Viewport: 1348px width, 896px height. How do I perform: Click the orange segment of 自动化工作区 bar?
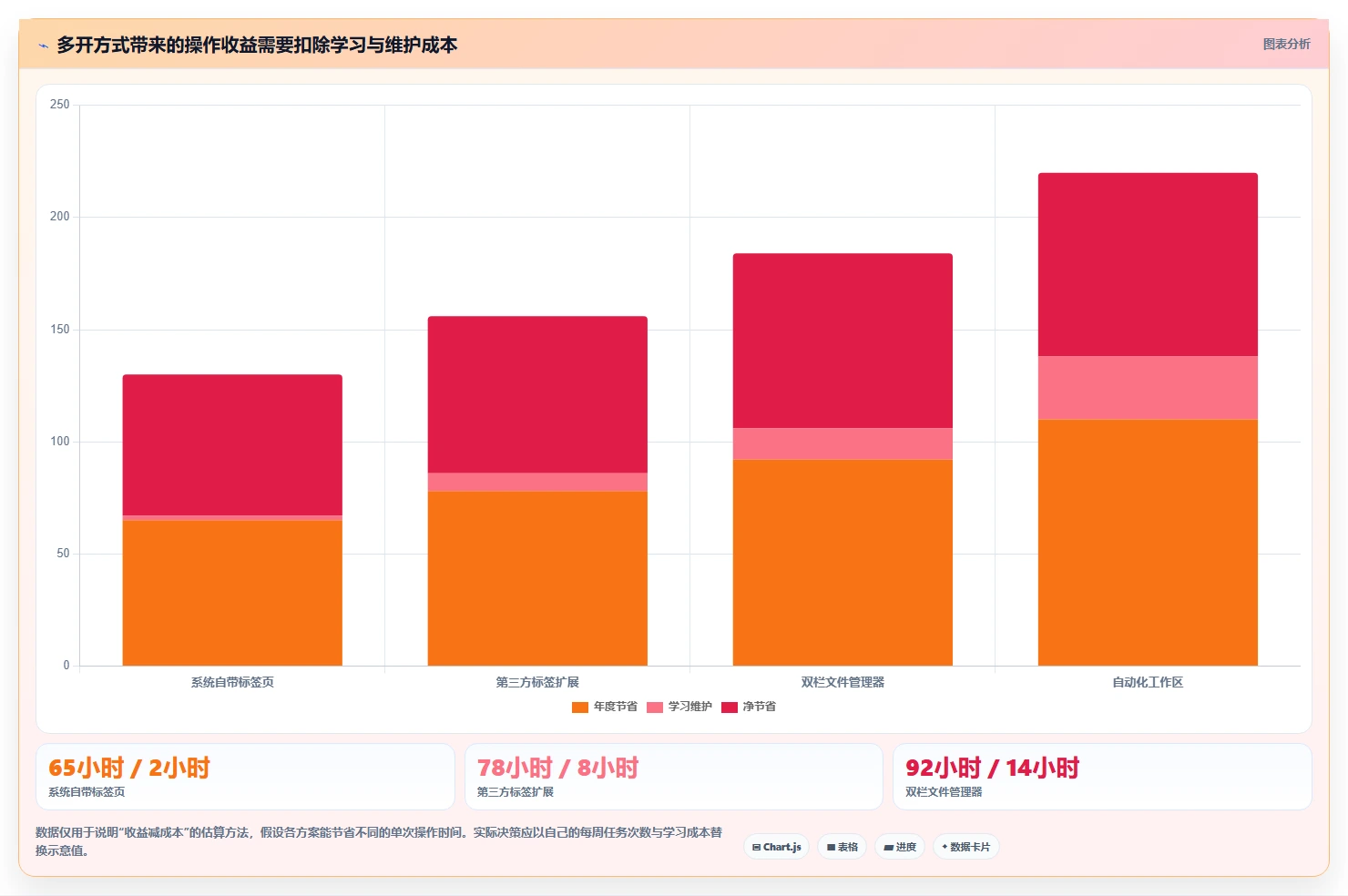coord(1148,543)
